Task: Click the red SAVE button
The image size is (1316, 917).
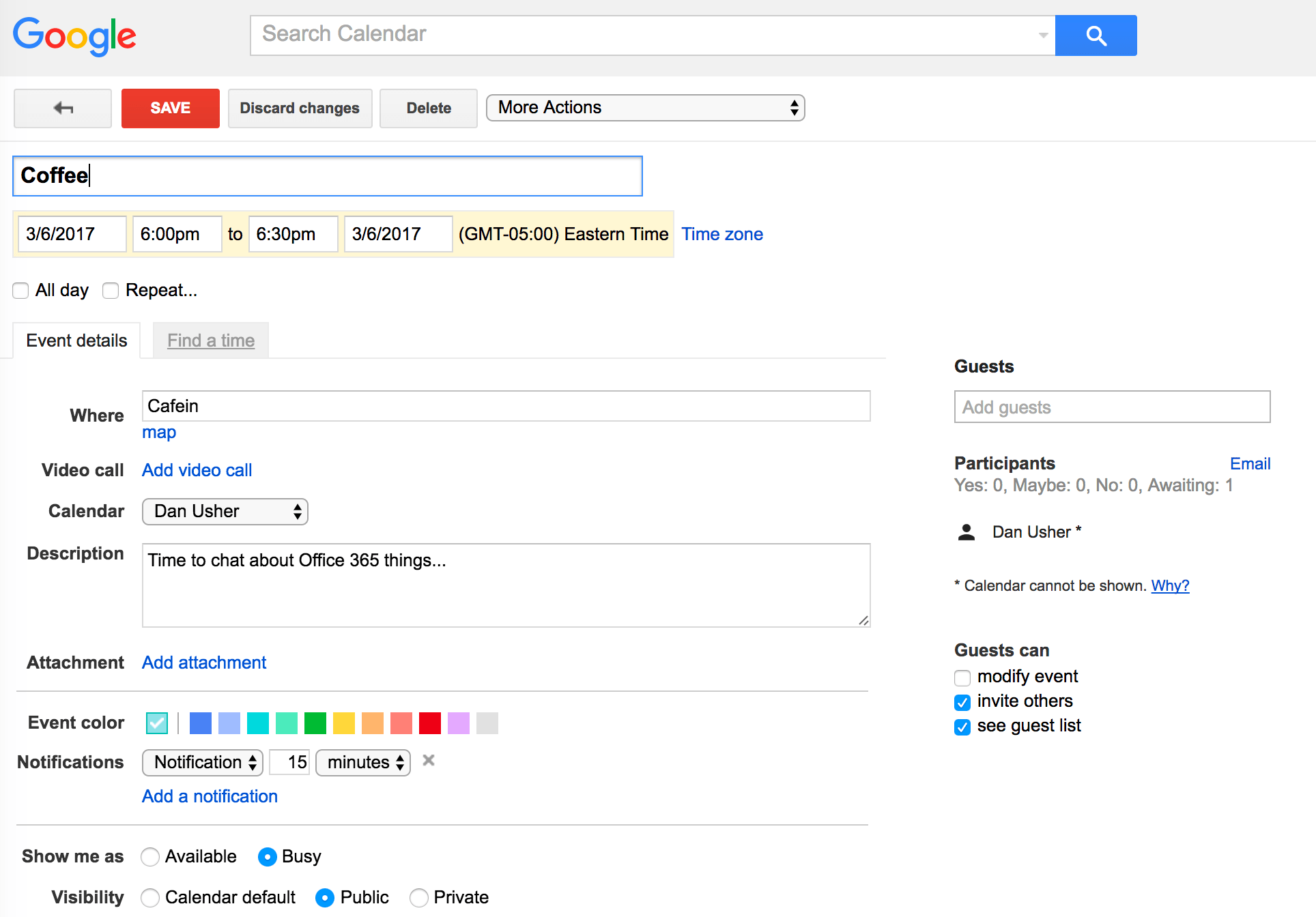Action: click(171, 108)
